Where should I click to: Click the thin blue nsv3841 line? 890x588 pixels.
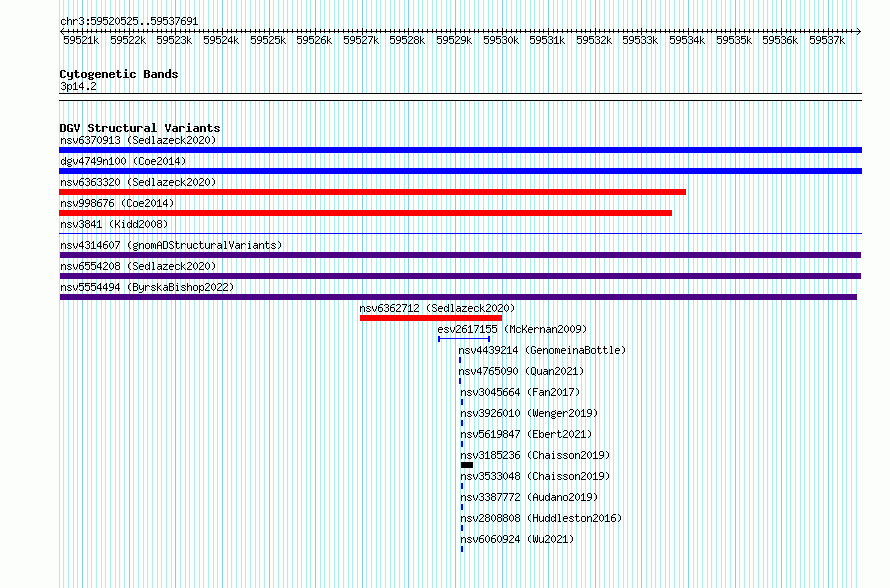tap(460, 234)
